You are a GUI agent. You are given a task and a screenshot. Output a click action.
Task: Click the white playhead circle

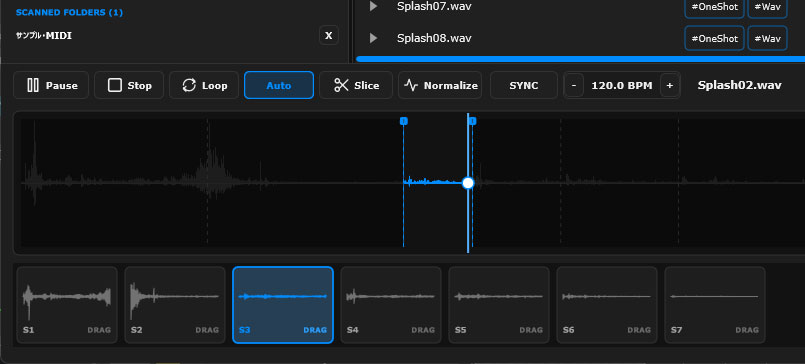click(468, 183)
